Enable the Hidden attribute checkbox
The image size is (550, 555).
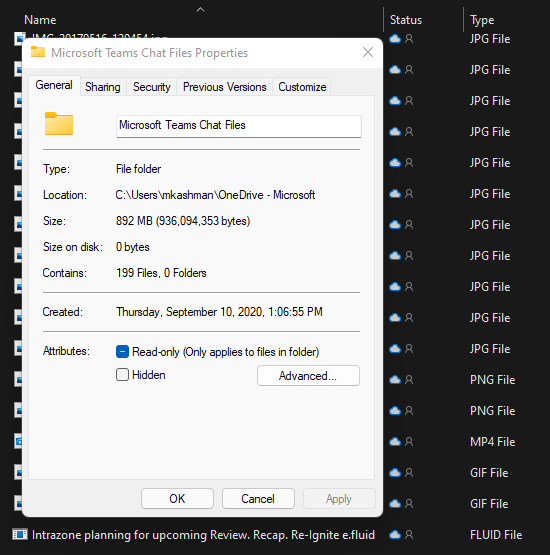coord(122,375)
